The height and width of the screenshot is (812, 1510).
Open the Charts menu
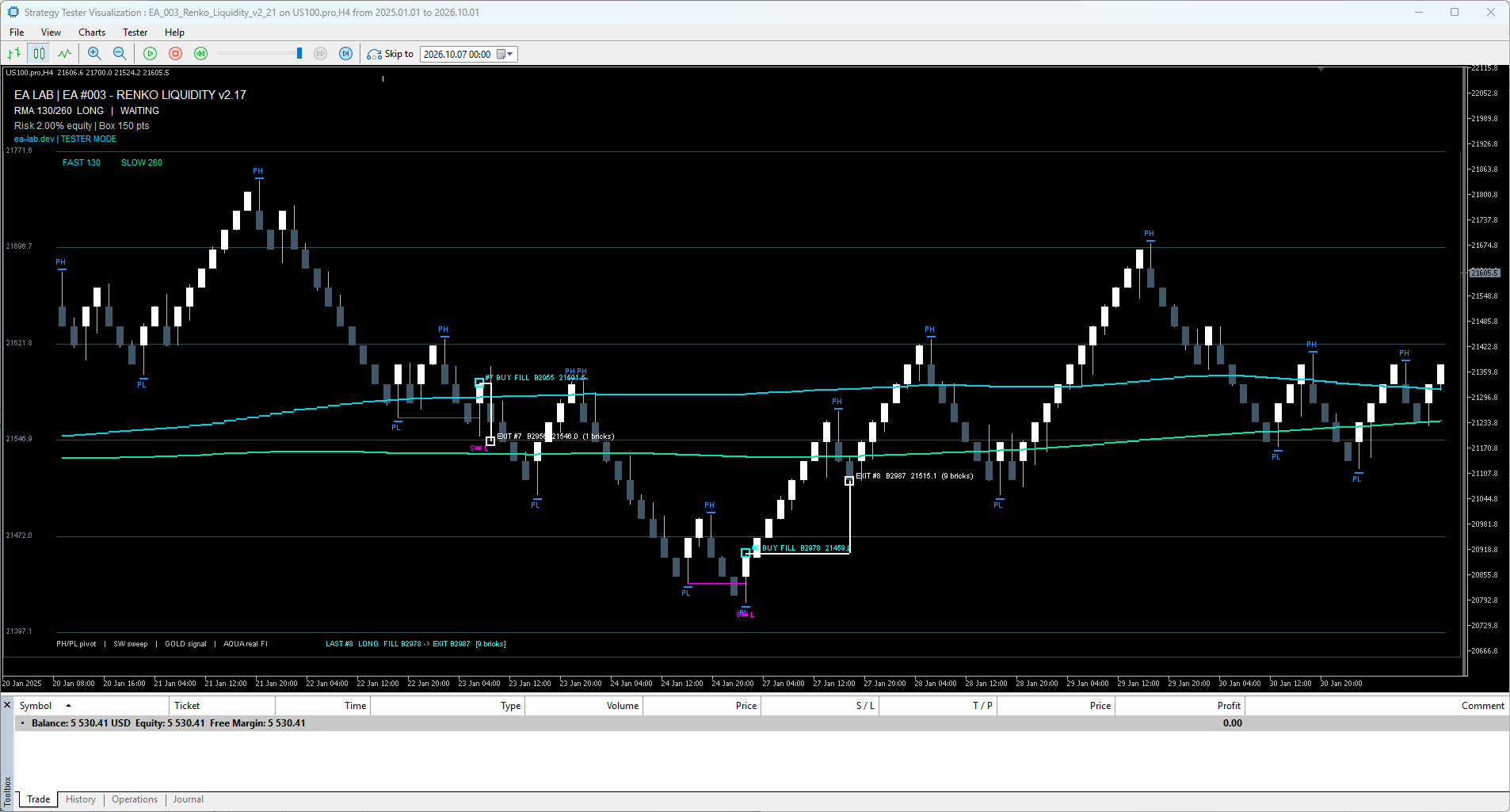click(x=92, y=32)
